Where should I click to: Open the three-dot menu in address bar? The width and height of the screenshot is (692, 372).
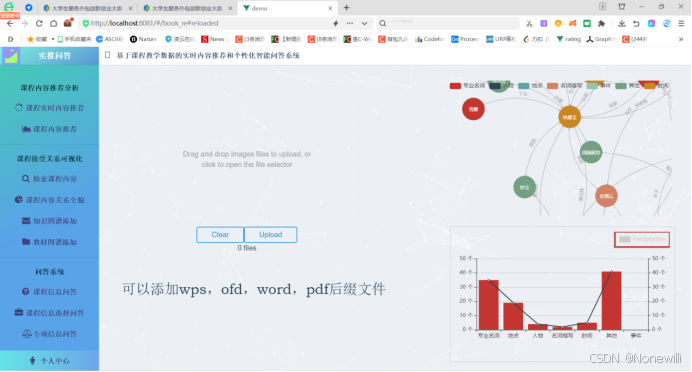click(x=350, y=23)
